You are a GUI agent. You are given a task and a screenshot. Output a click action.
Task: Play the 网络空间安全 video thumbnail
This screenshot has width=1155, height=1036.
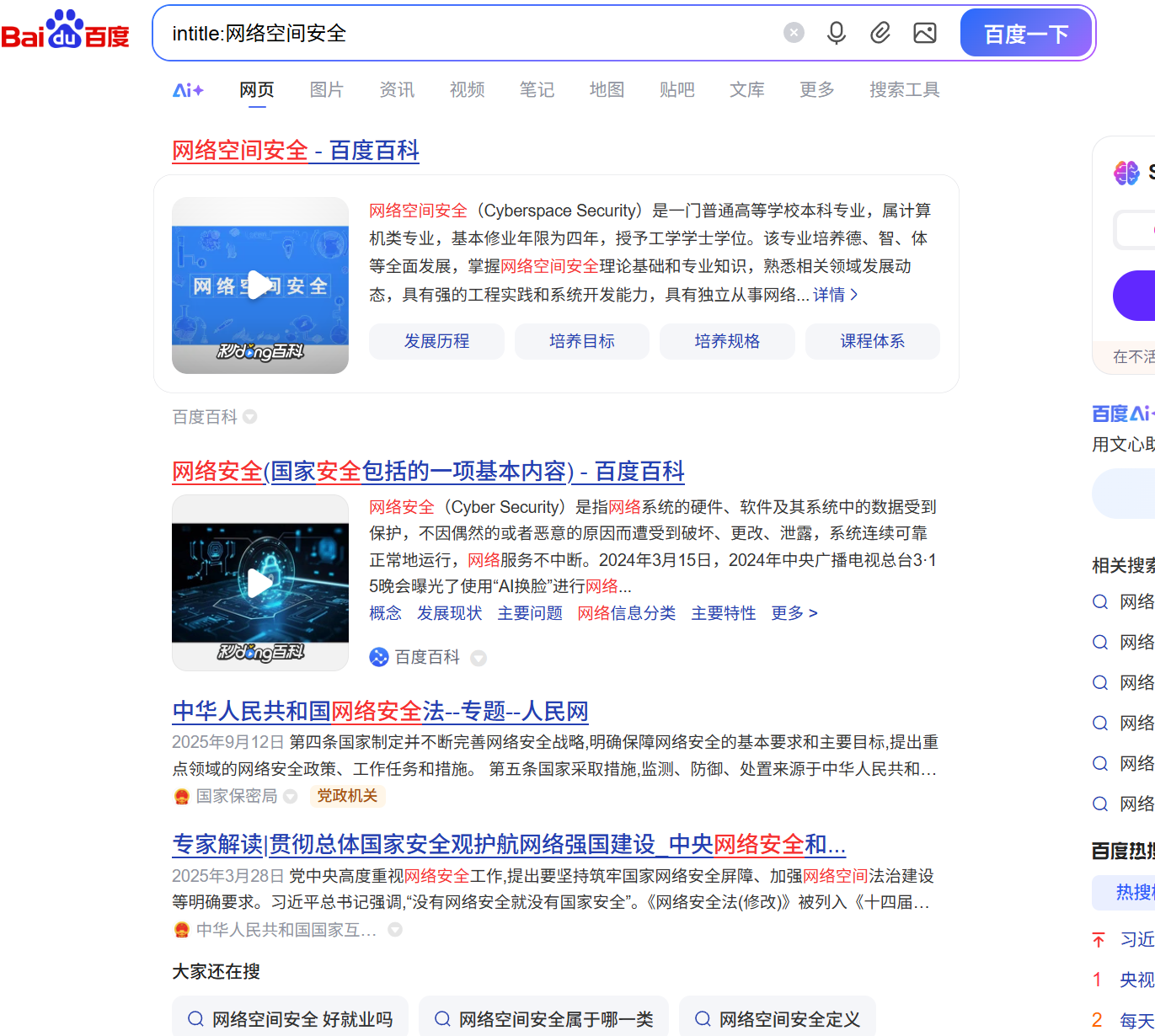tap(260, 286)
